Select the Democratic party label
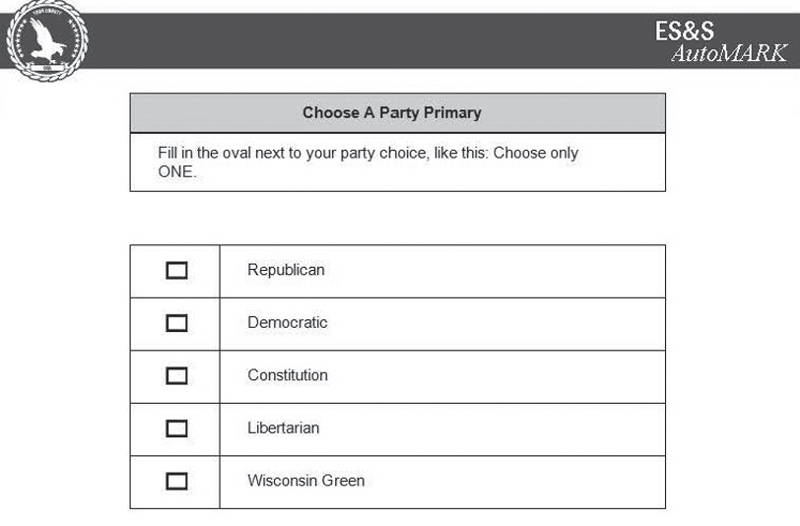800x526 pixels. pos(287,323)
